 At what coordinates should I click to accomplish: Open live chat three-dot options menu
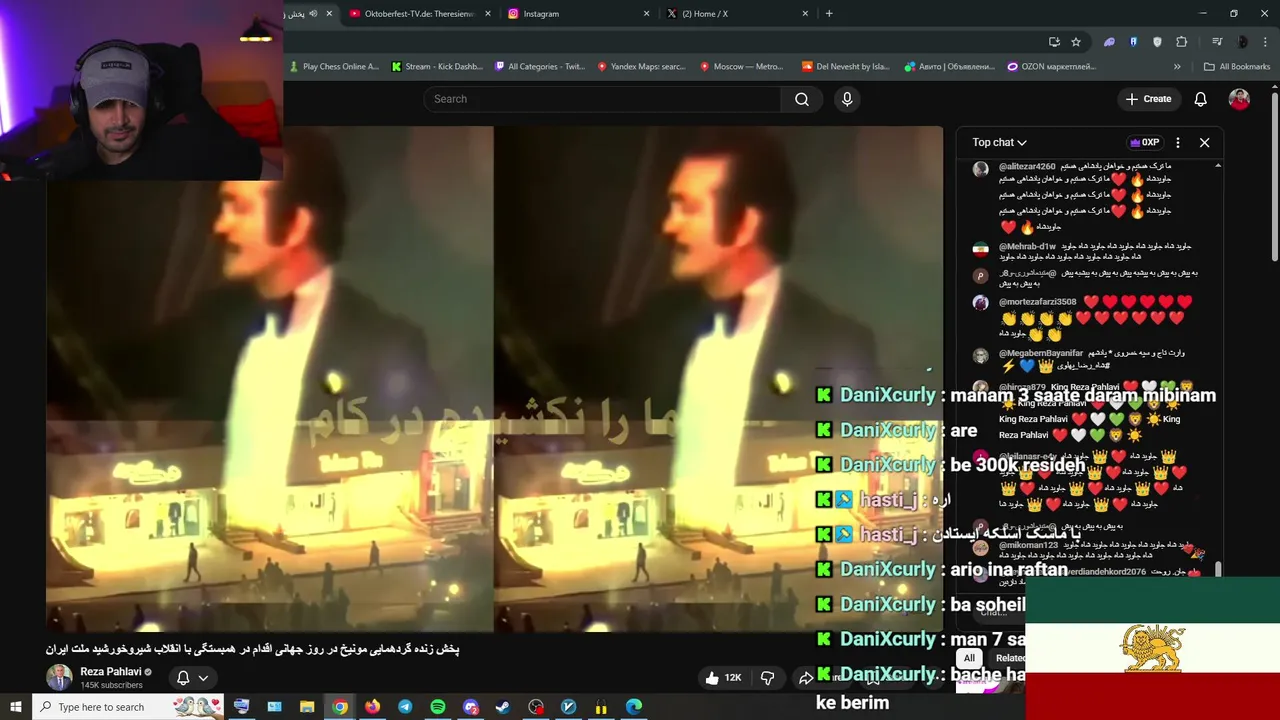[1178, 143]
